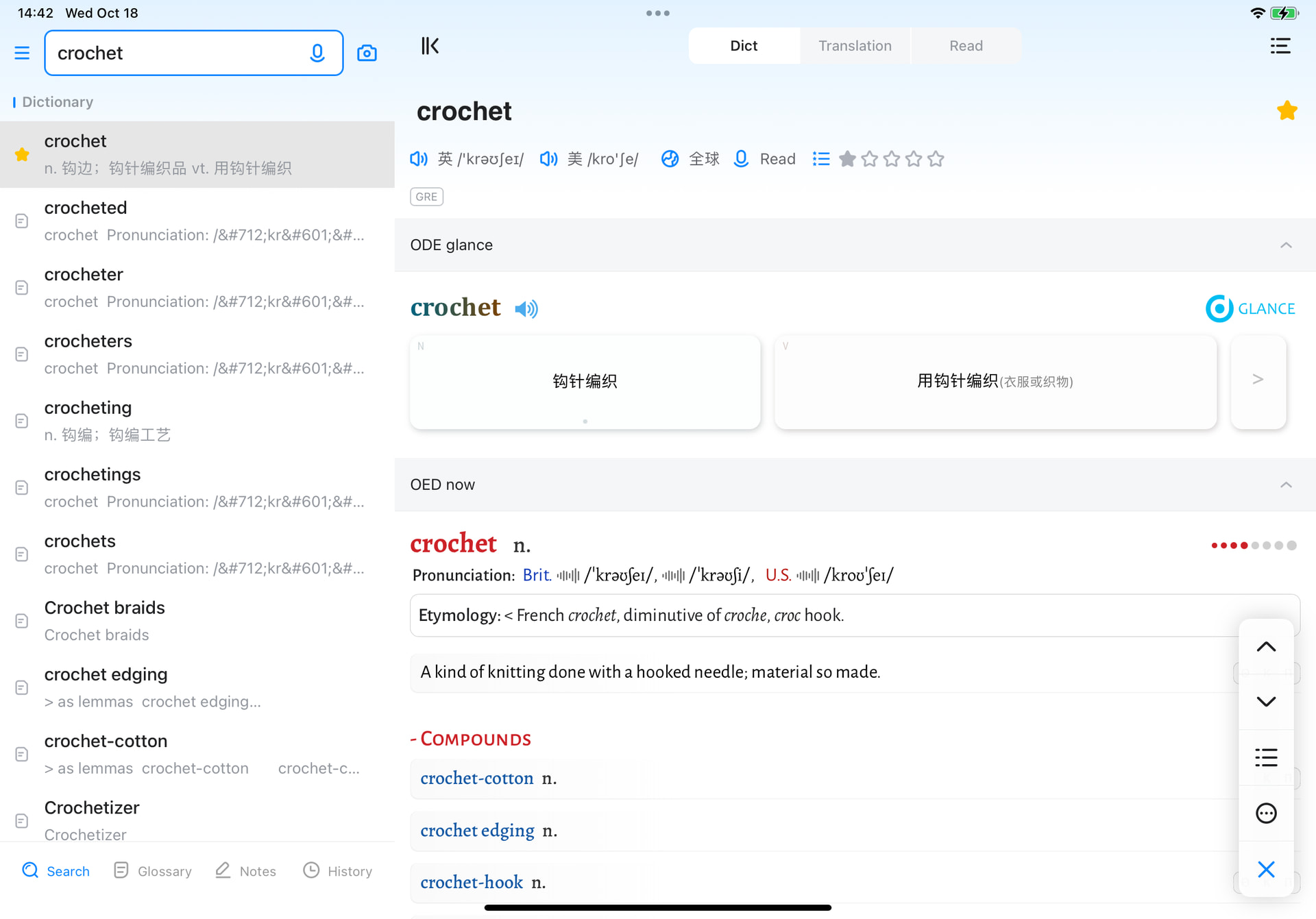The image size is (1316, 919).
Task: Unfavorite crochet with the gold star
Action: coord(1287,111)
